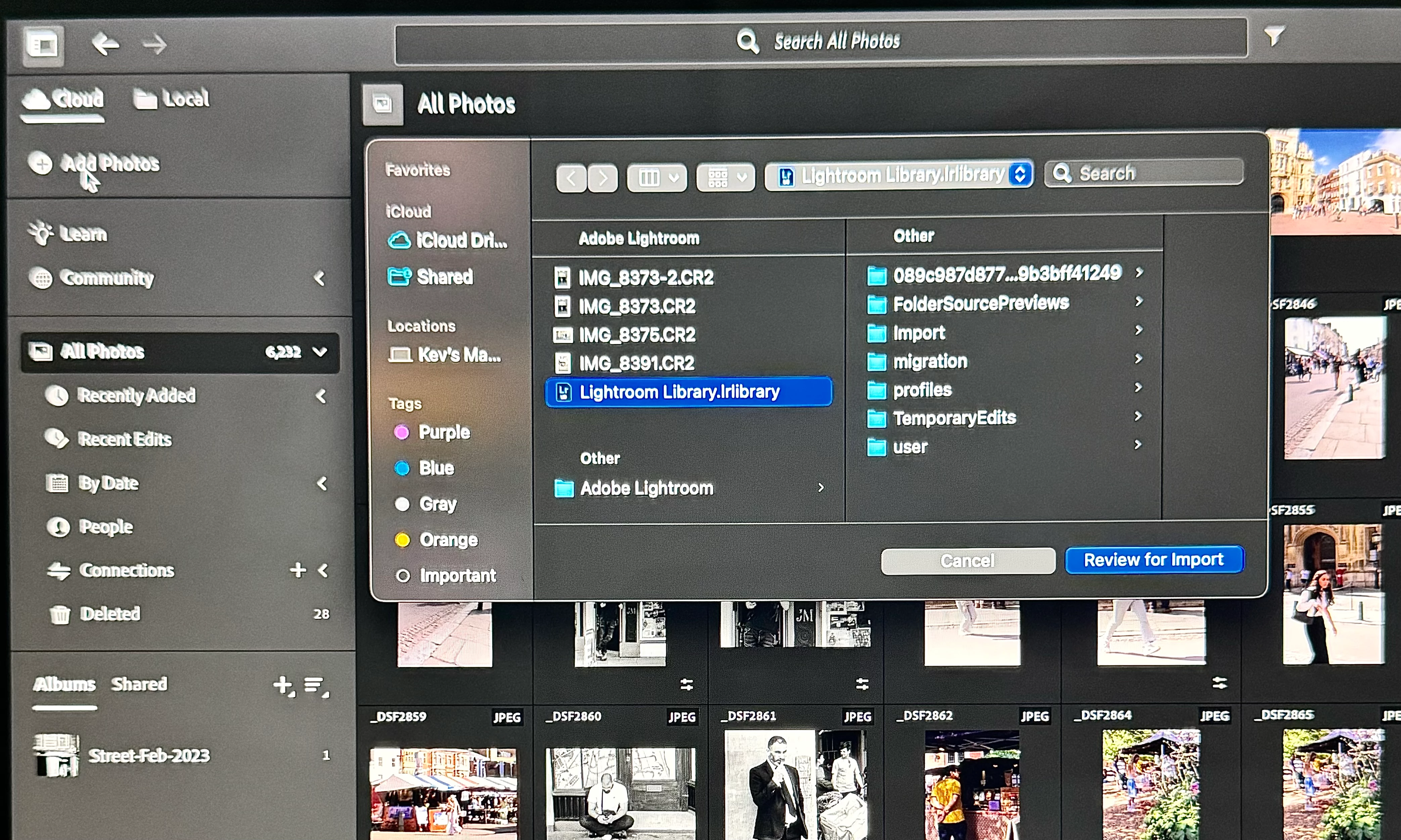Screen dimensions: 1401x840
Task: Select IMG_8375.CR2 in the file list
Action: click(636, 335)
